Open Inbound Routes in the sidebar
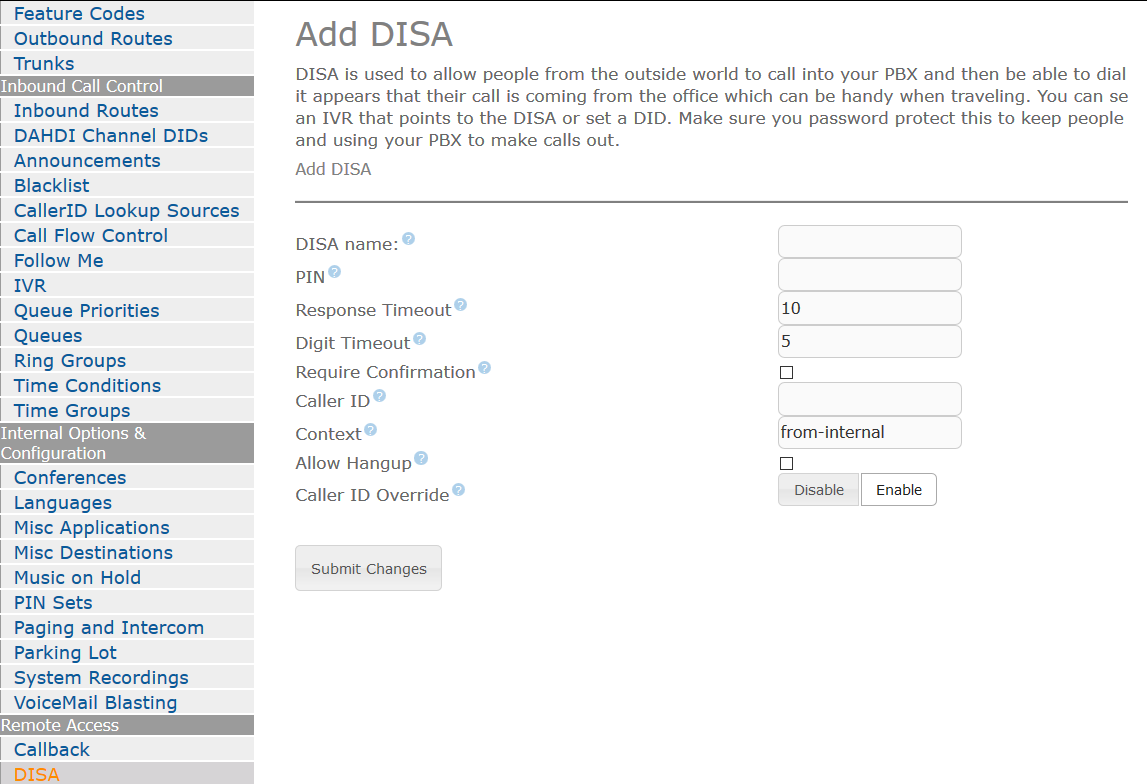1147x784 pixels. [86, 111]
